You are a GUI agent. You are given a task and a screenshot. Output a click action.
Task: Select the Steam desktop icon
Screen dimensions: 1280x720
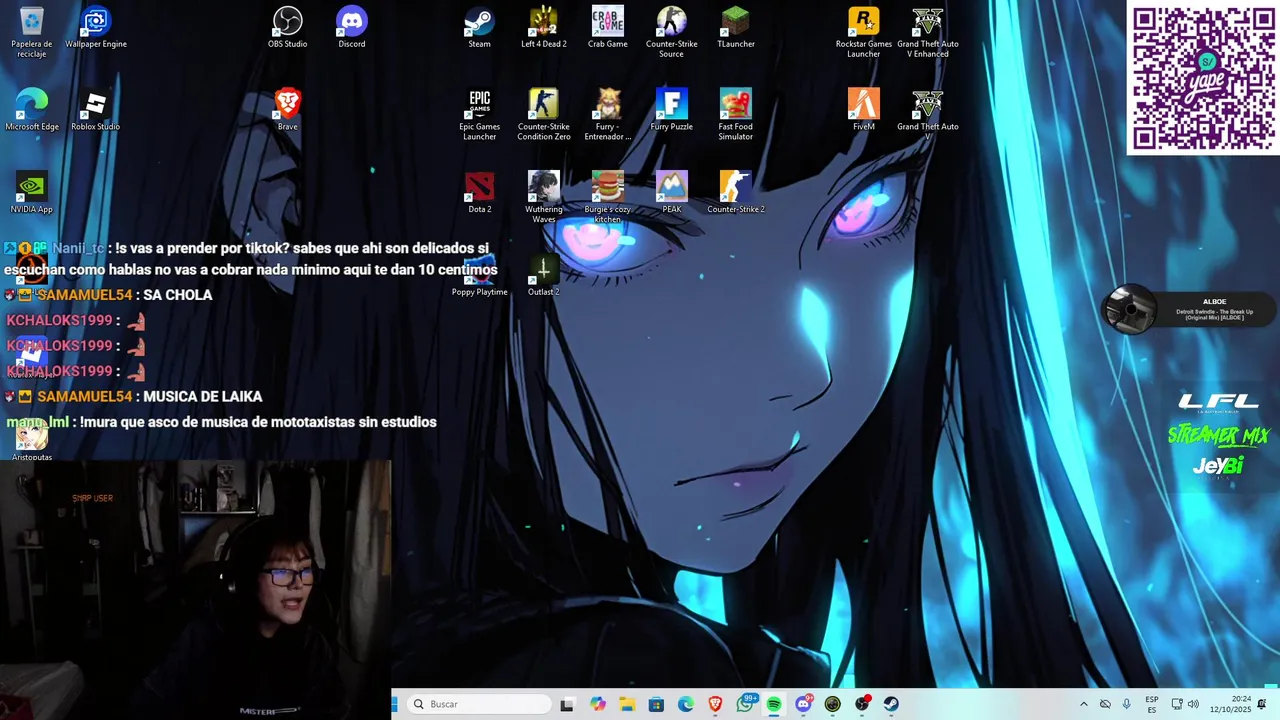[480, 28]
